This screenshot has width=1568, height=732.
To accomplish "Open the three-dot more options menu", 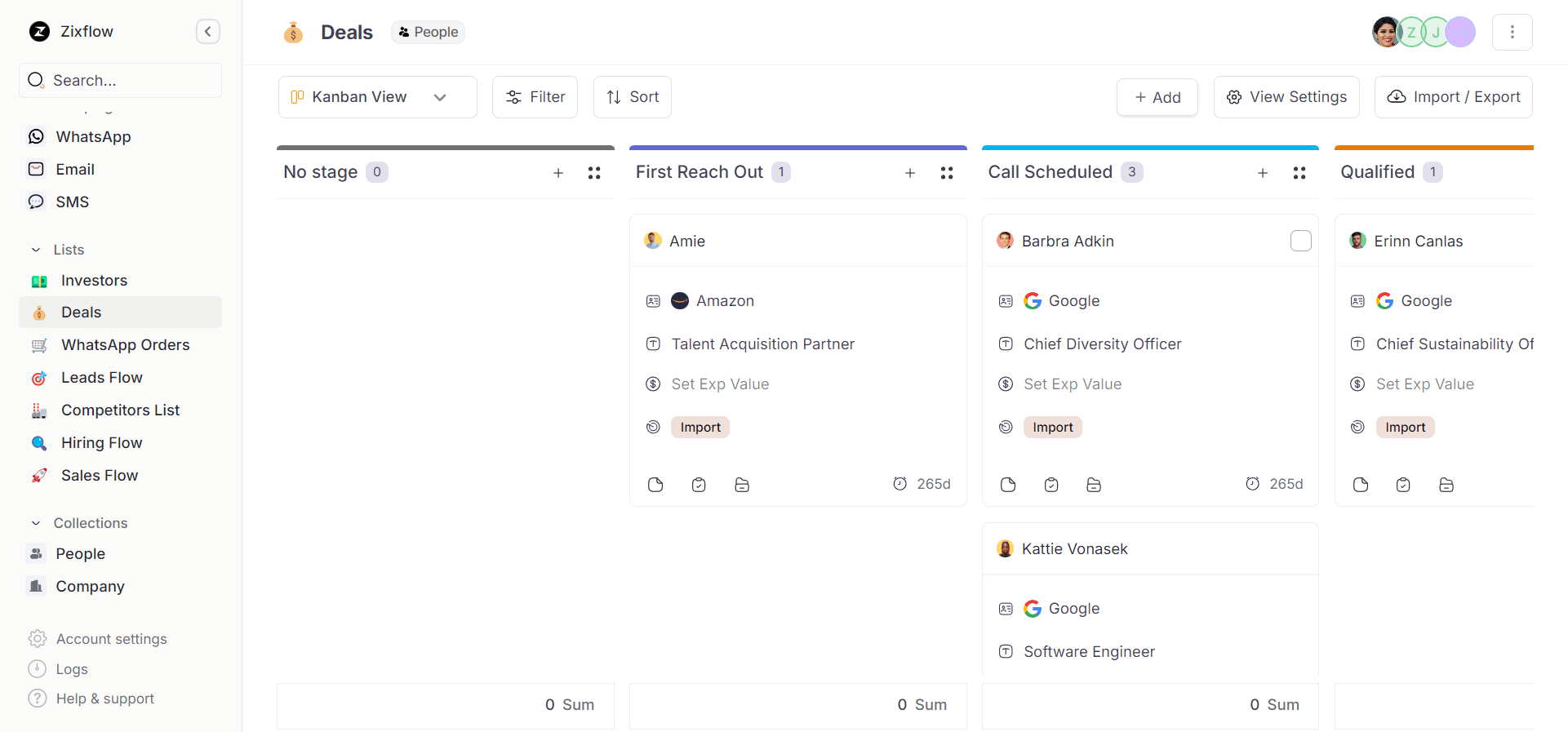I will [x=1512, y=32].
